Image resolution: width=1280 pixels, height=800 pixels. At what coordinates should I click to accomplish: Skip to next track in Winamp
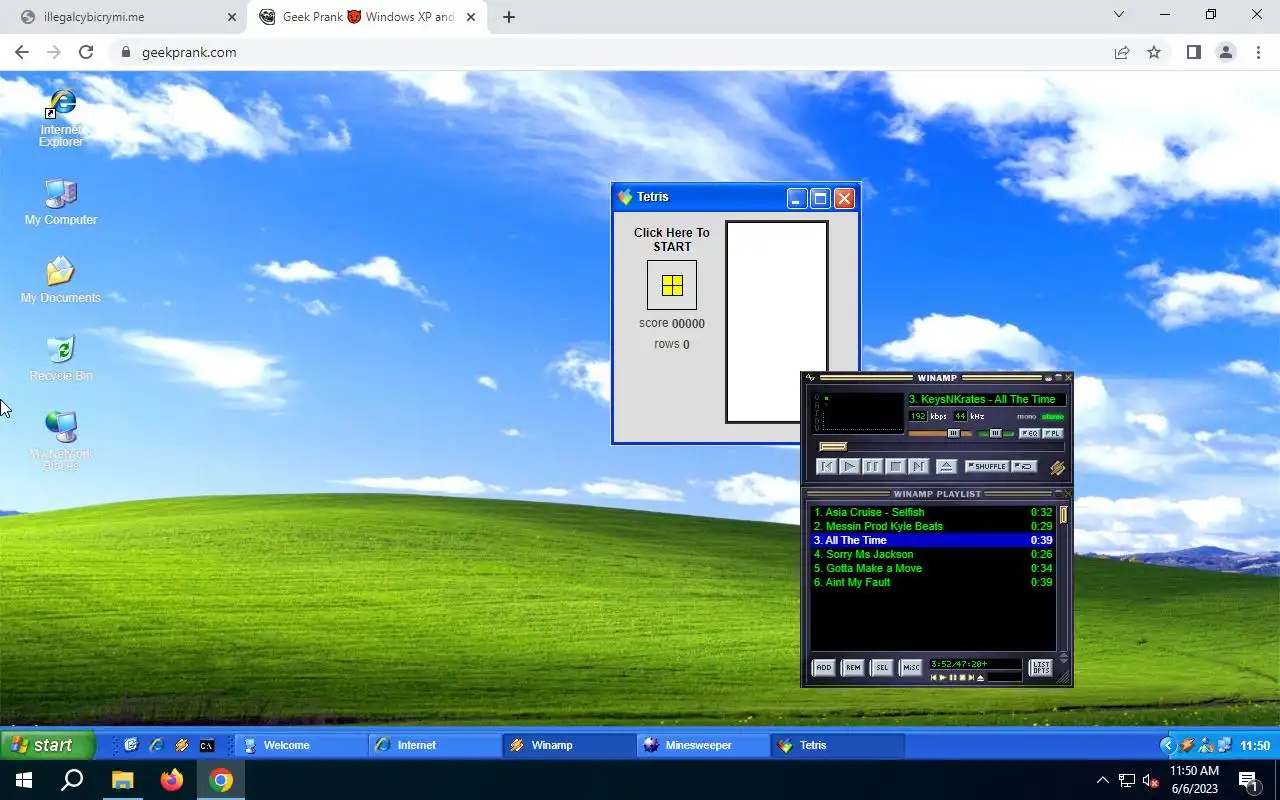tap(919, 466)
